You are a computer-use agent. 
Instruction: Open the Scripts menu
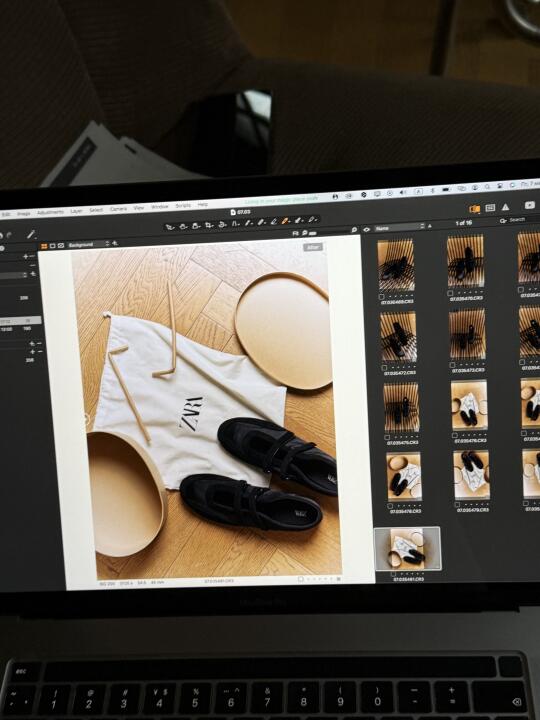point(183,206)
